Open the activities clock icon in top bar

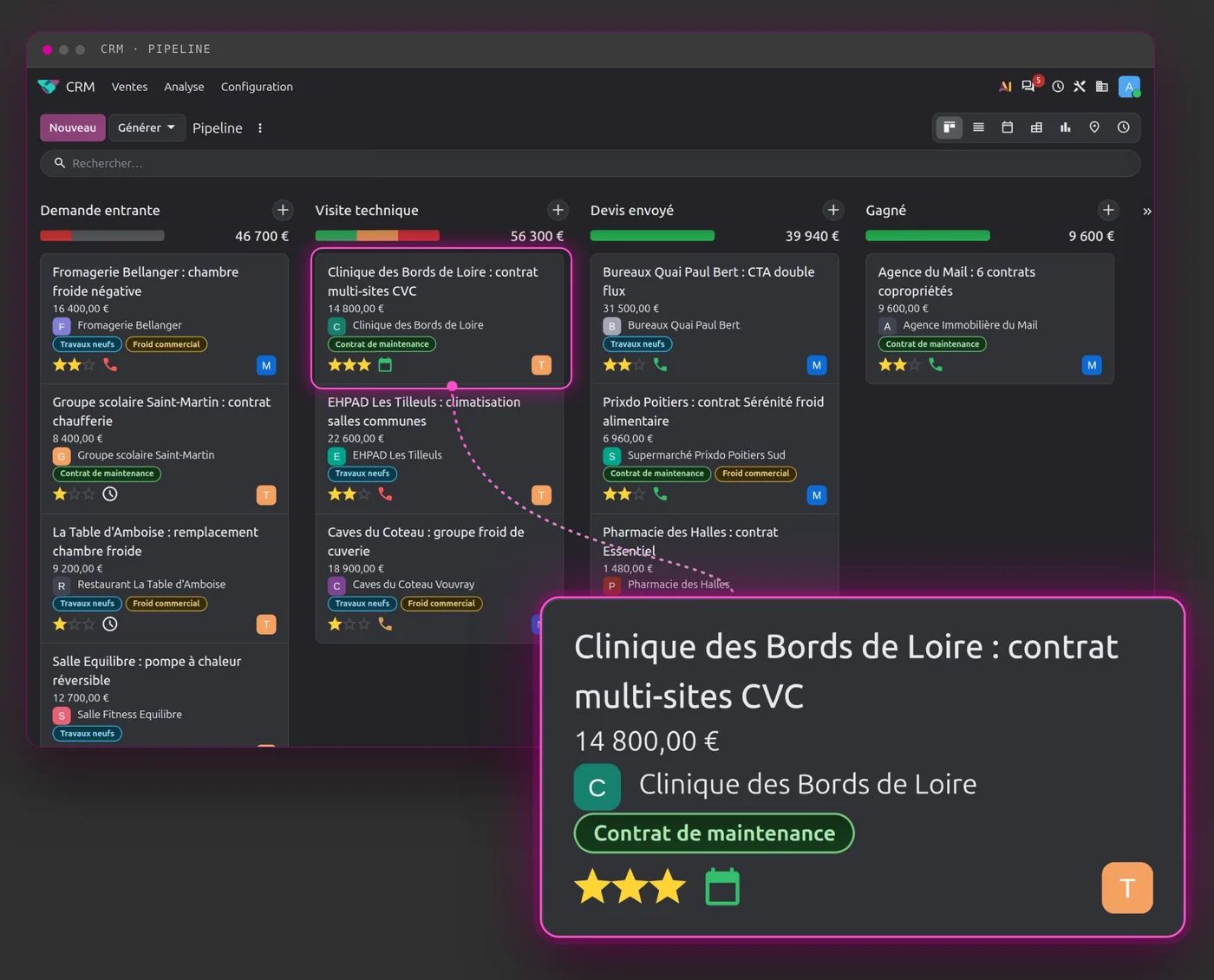pos(1058,87)
